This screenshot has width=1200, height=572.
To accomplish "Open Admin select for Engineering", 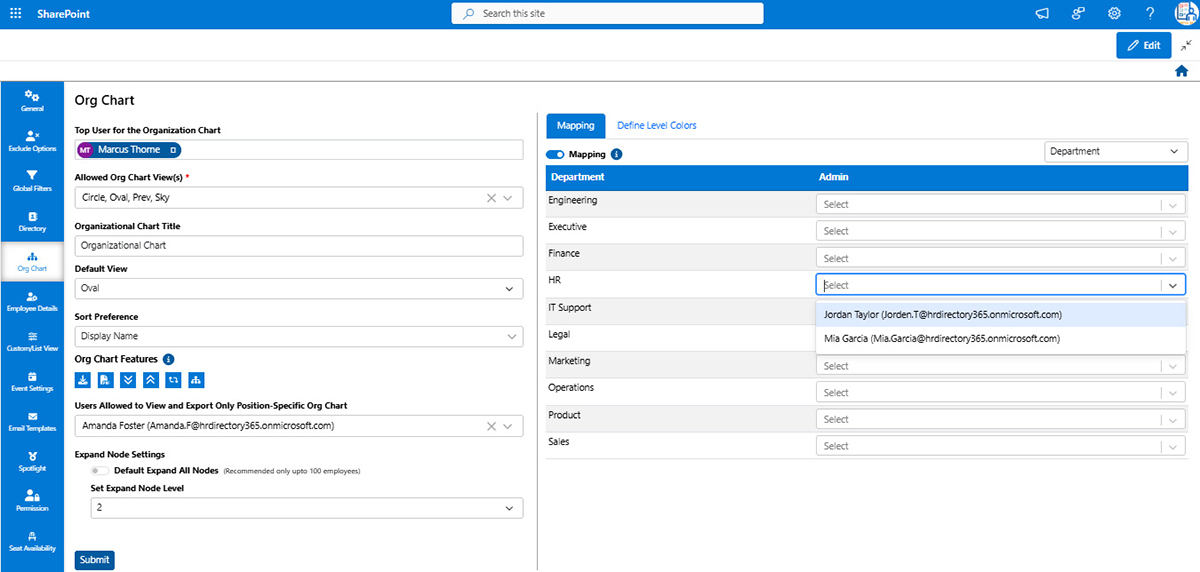I will [1001, 204].
